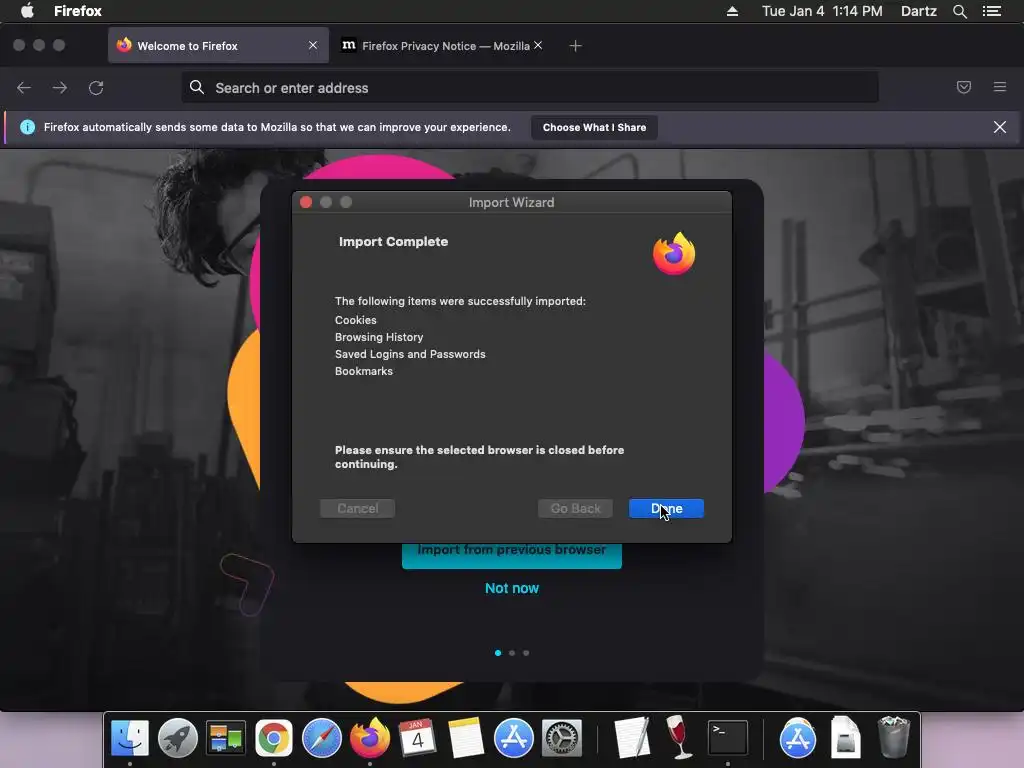1024x768 pixels.
Task: Click Firefox icon in the Dock
Action: pos(370,738)
